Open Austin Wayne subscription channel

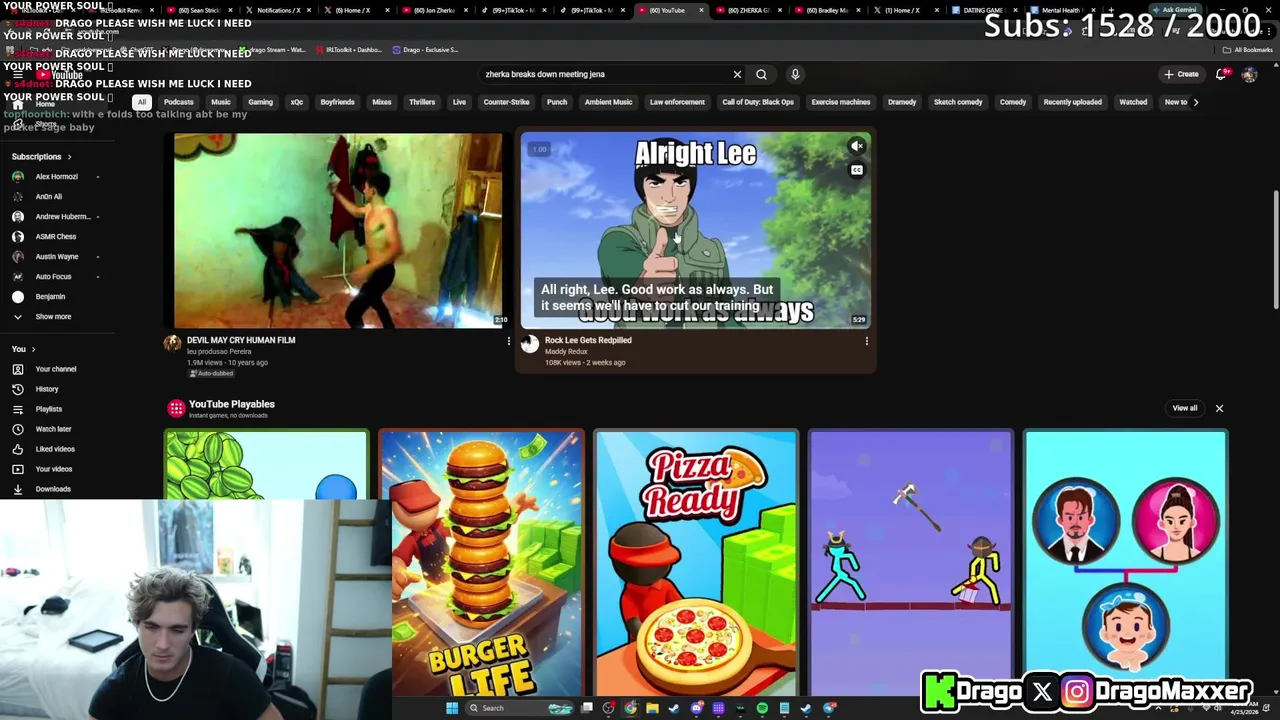55,256
